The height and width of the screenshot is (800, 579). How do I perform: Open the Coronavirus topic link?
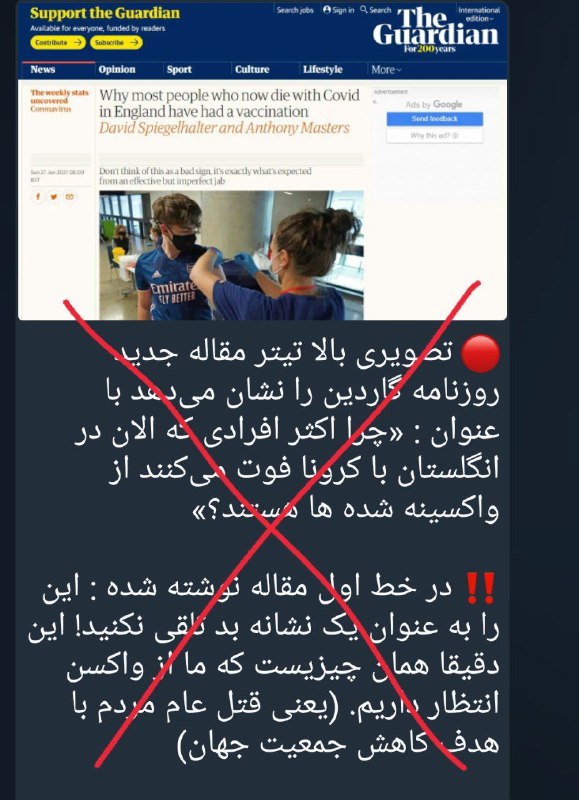point(51,109)
